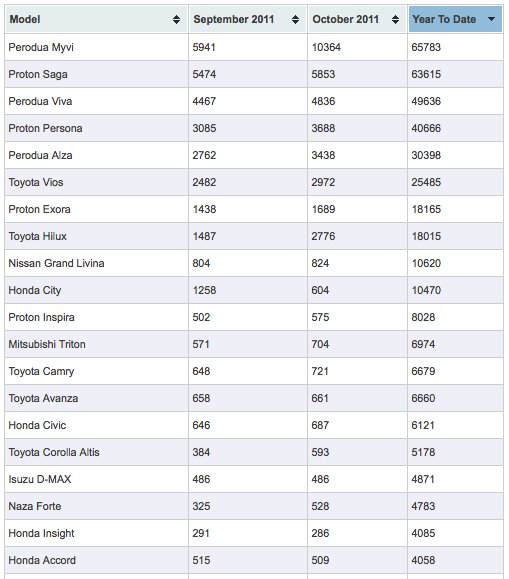Viewport: 509px width, 579px height.
Task: Select the Toyota Corolla Altis row
Action: coord(254,452)
